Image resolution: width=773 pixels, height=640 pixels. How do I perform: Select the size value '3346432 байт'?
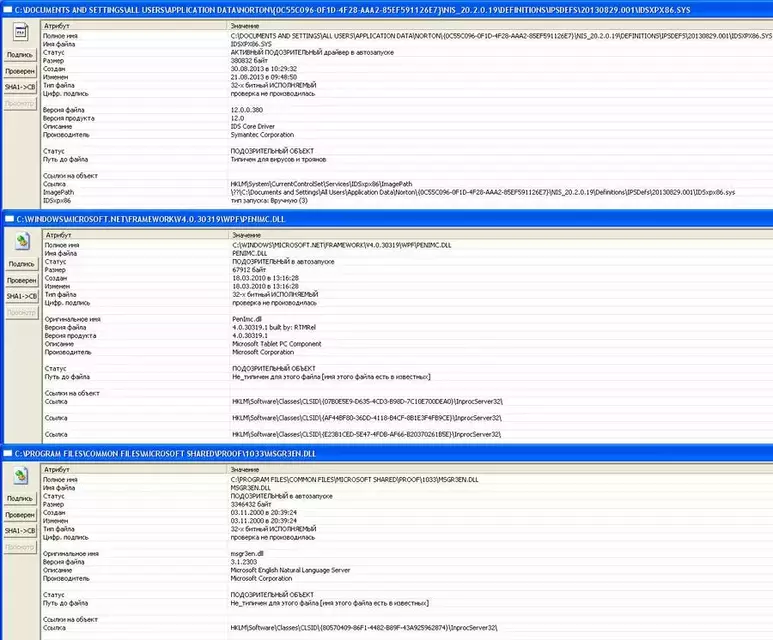point(251,504)
